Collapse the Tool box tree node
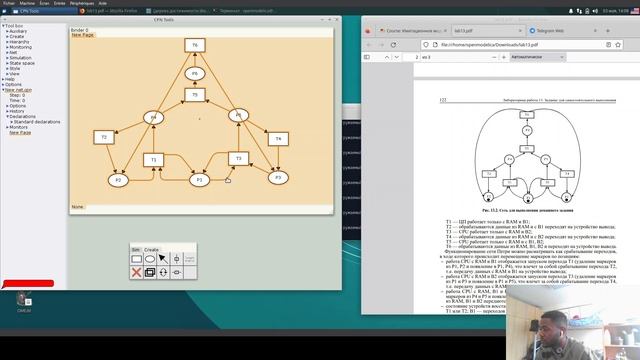The height and width of the screenshot is (360, 640). point(3,26)
